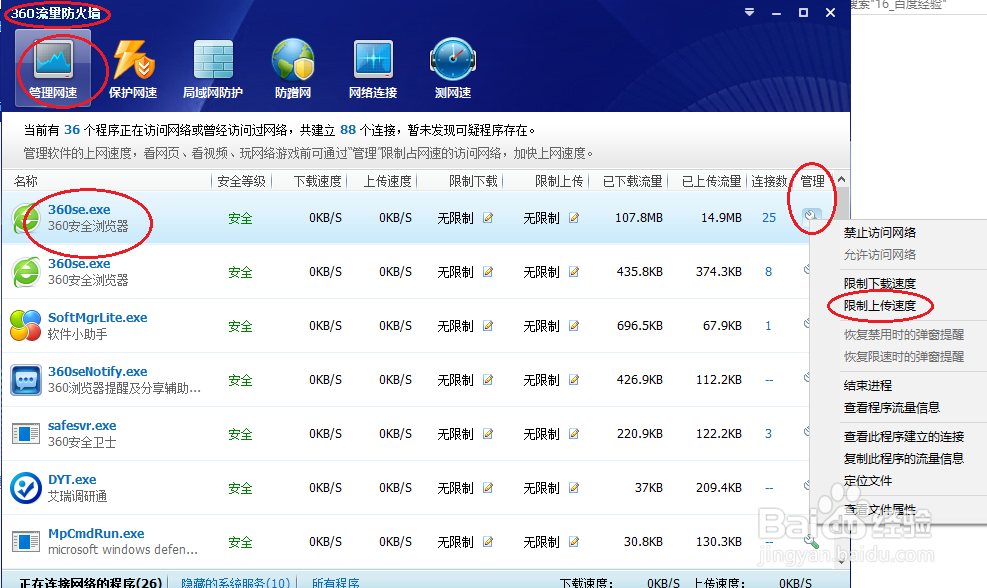Screen dimensions: 987x588
Task: Choose 结束进程 from the context menu
Action: coord(867,386)
